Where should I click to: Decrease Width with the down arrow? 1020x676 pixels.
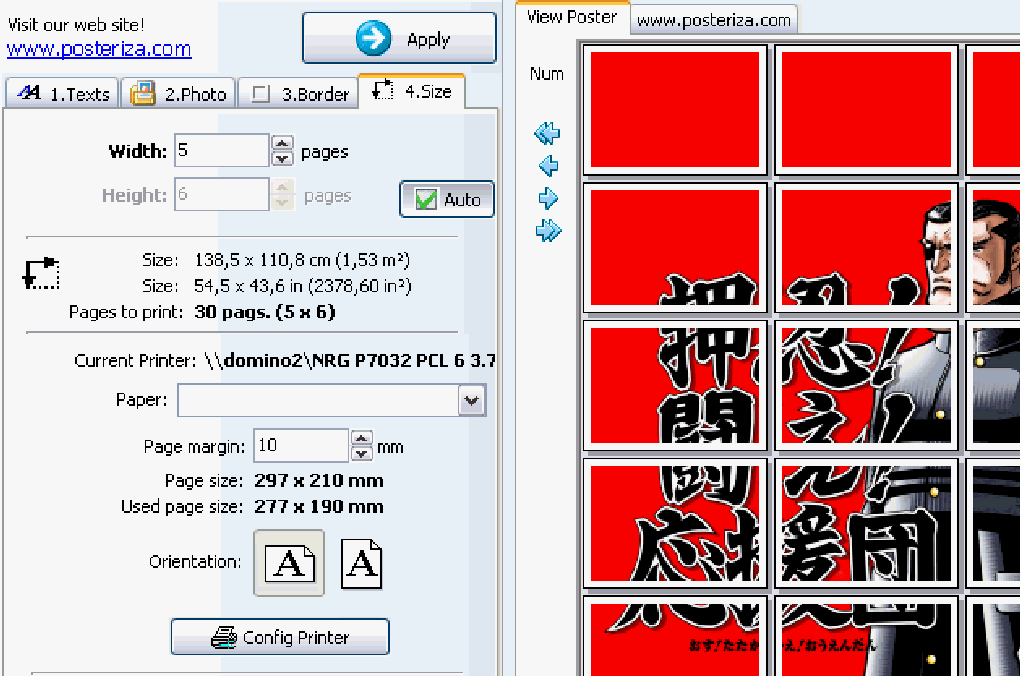(x=282, y=158)
